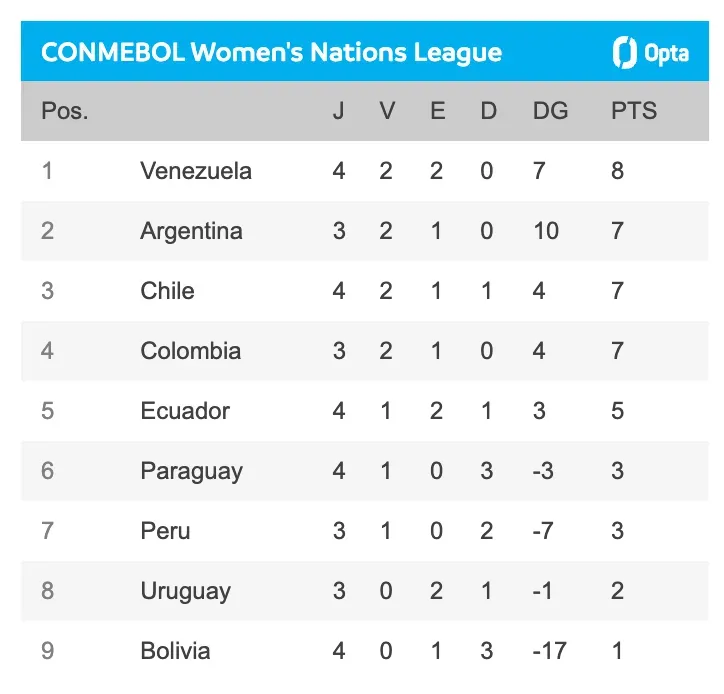
Task: Click the Chile team name
Action: pyautogui.click(x=167, y=291)
